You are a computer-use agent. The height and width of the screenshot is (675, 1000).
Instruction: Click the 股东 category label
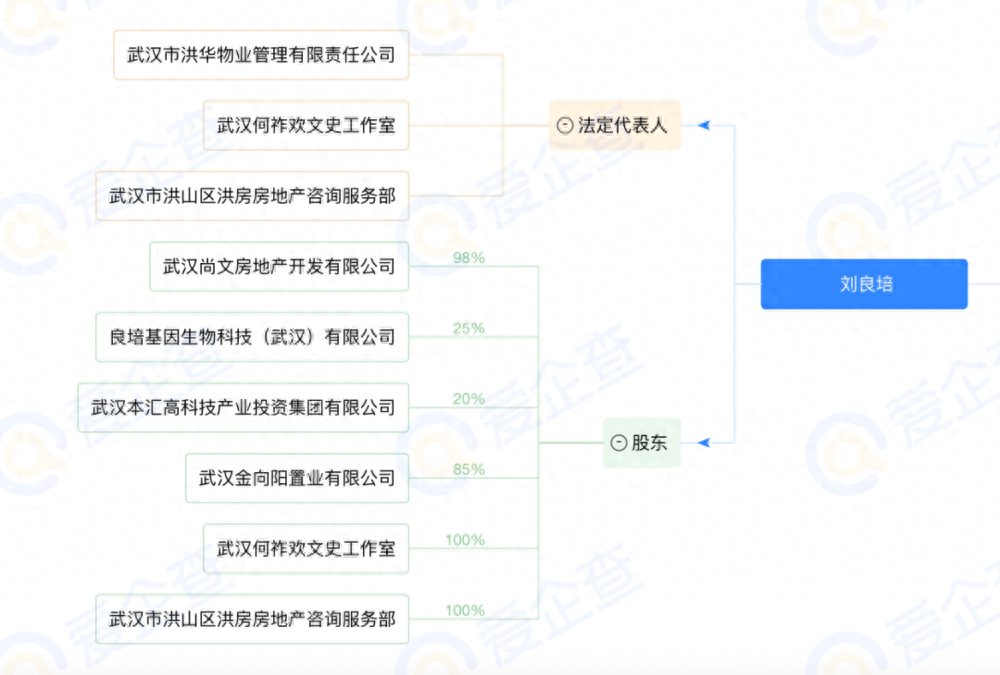tap(649, 443)
